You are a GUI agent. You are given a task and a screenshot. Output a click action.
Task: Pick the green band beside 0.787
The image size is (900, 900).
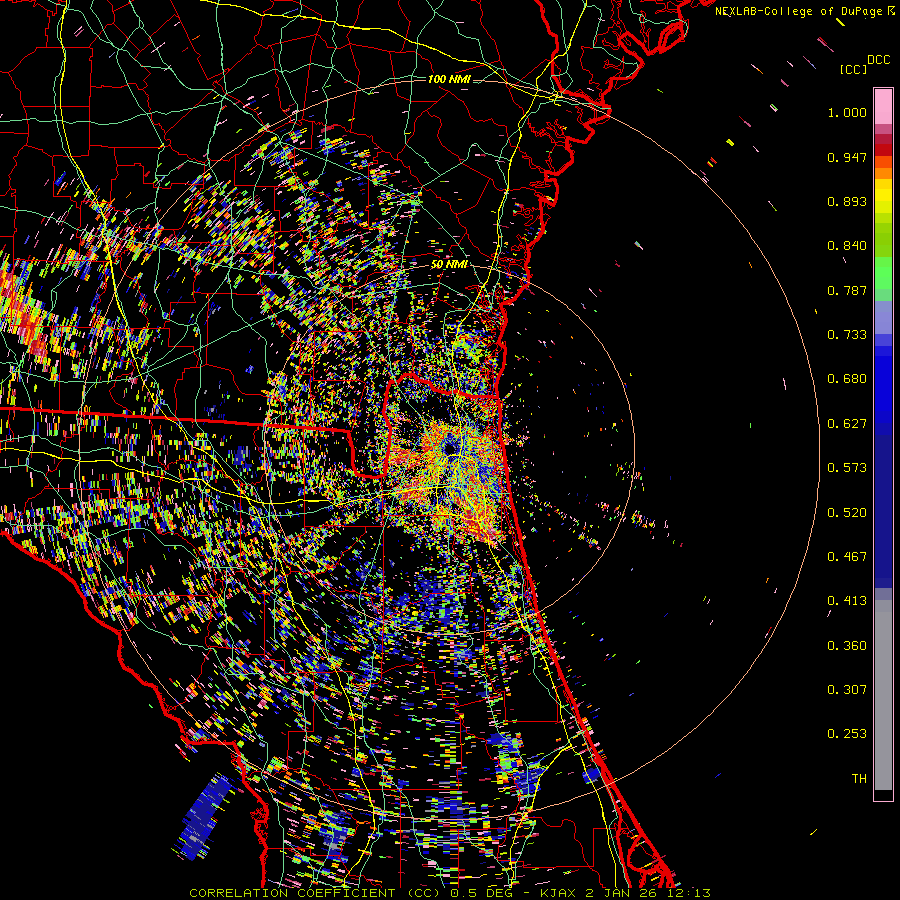(883, 280)
